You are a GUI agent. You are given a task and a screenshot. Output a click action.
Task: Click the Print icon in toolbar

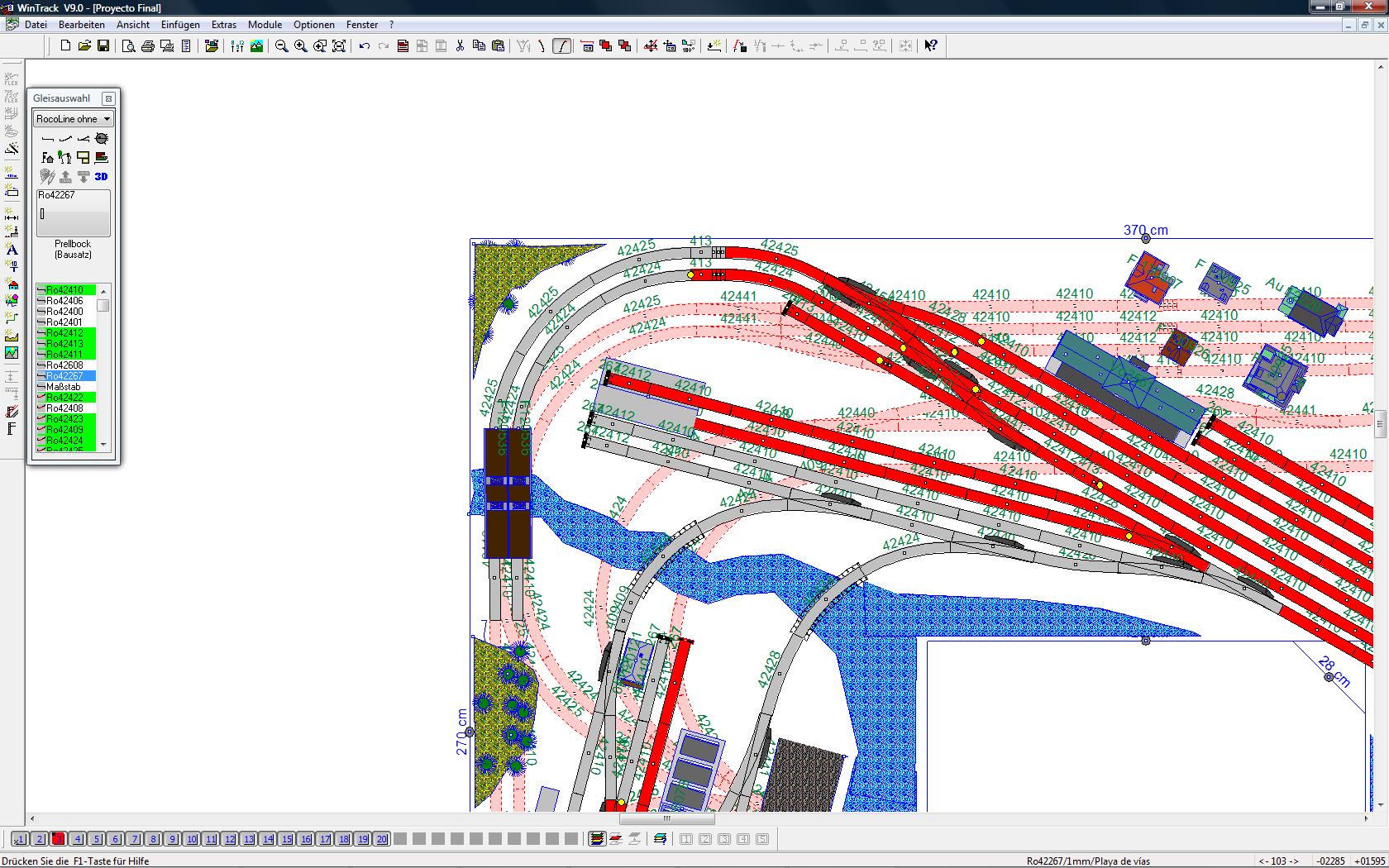(x=148, y=46)
